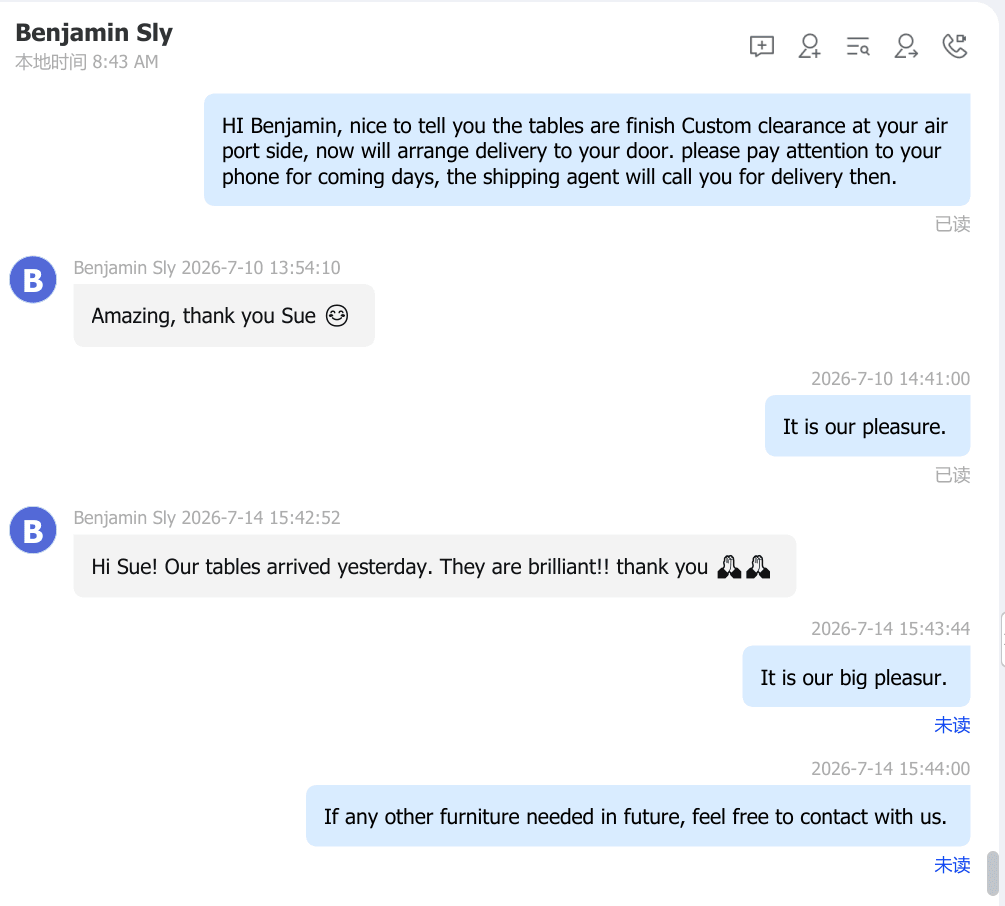1005x906 pixels.
Task: Click the smiley emoji in Benjamin's message
Action: 336,316
